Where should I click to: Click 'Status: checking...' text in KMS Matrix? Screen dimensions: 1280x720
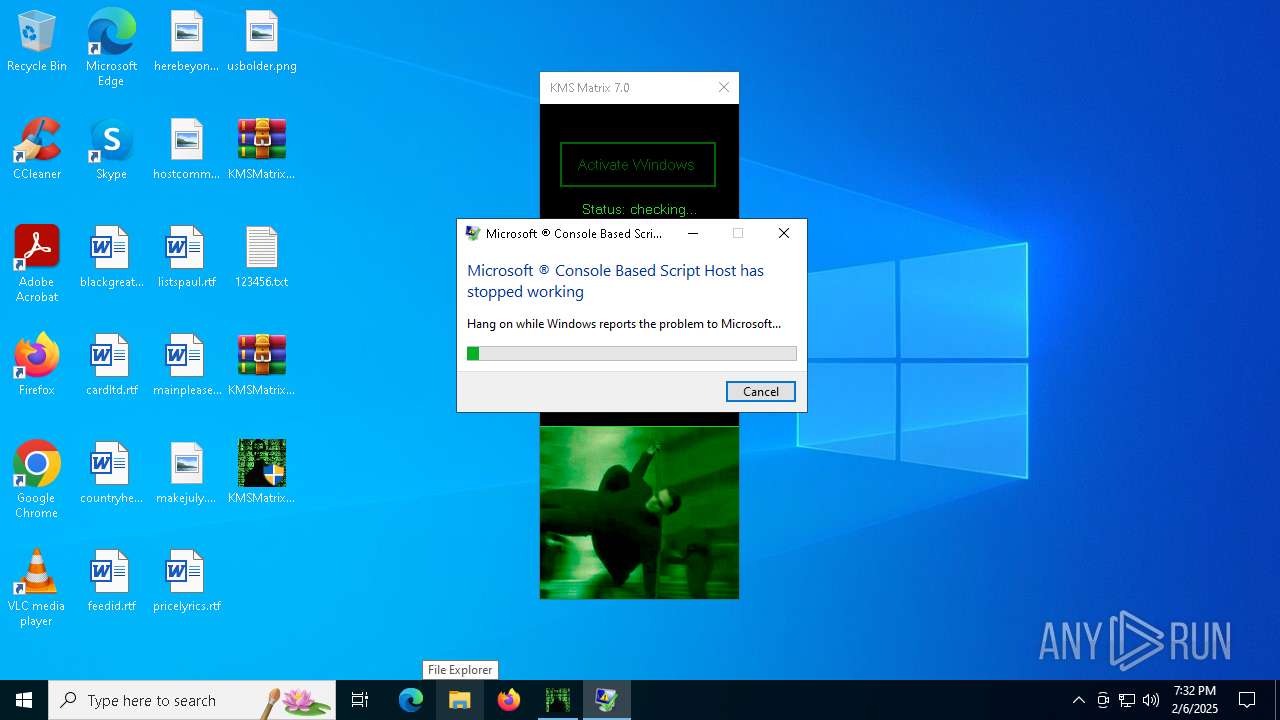[639, 209]
